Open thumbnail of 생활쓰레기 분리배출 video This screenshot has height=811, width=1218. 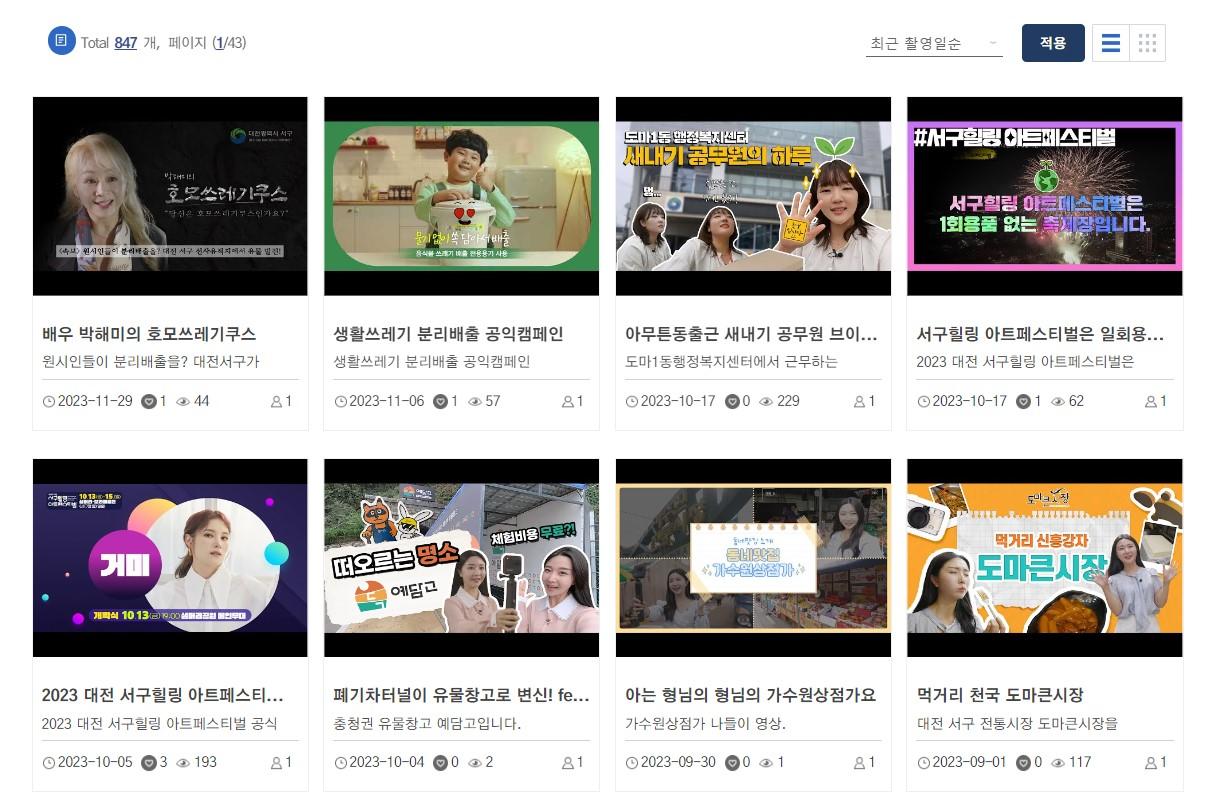click(461, 196)
